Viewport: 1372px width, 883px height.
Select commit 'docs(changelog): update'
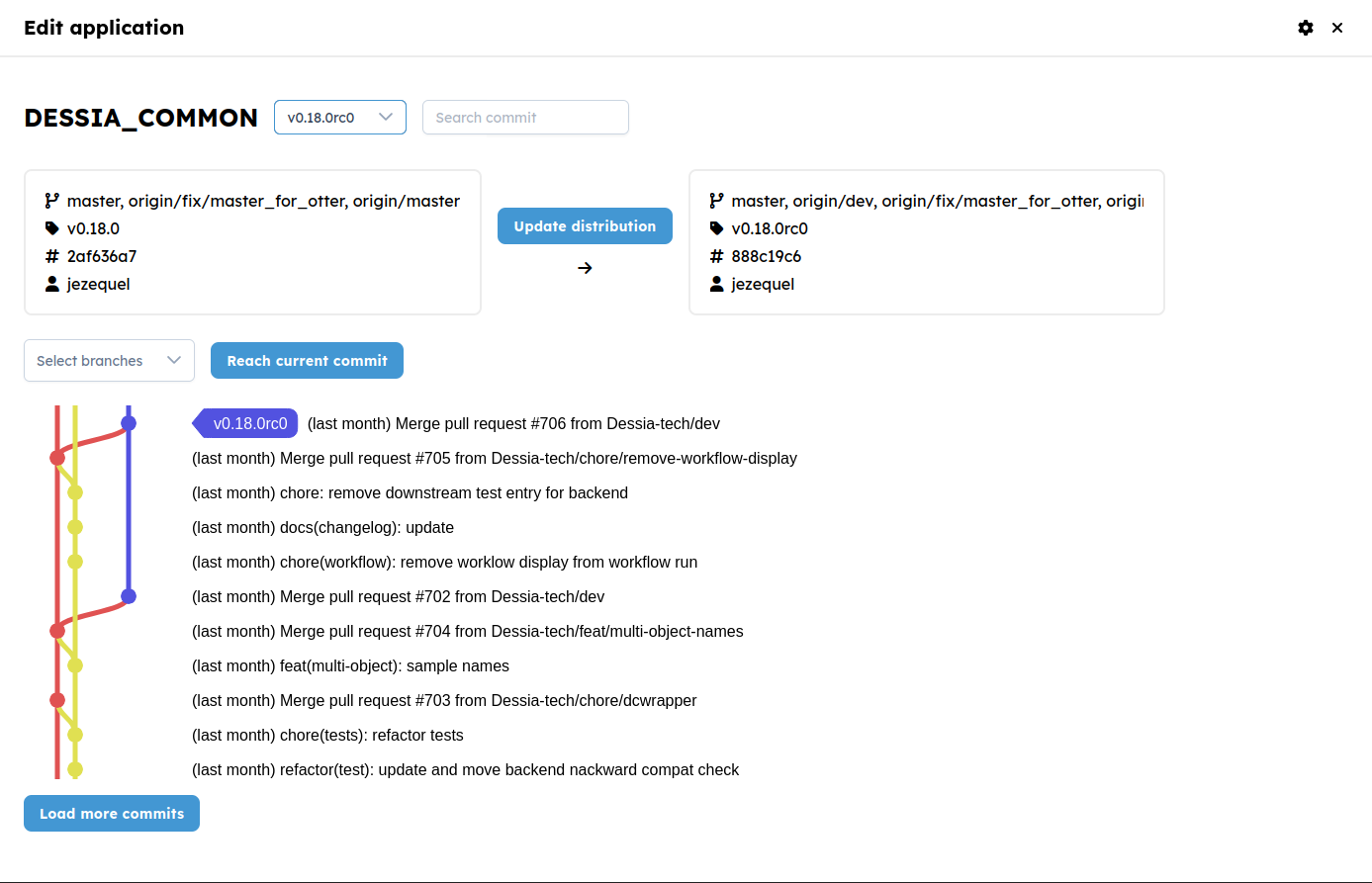(322, 527)
